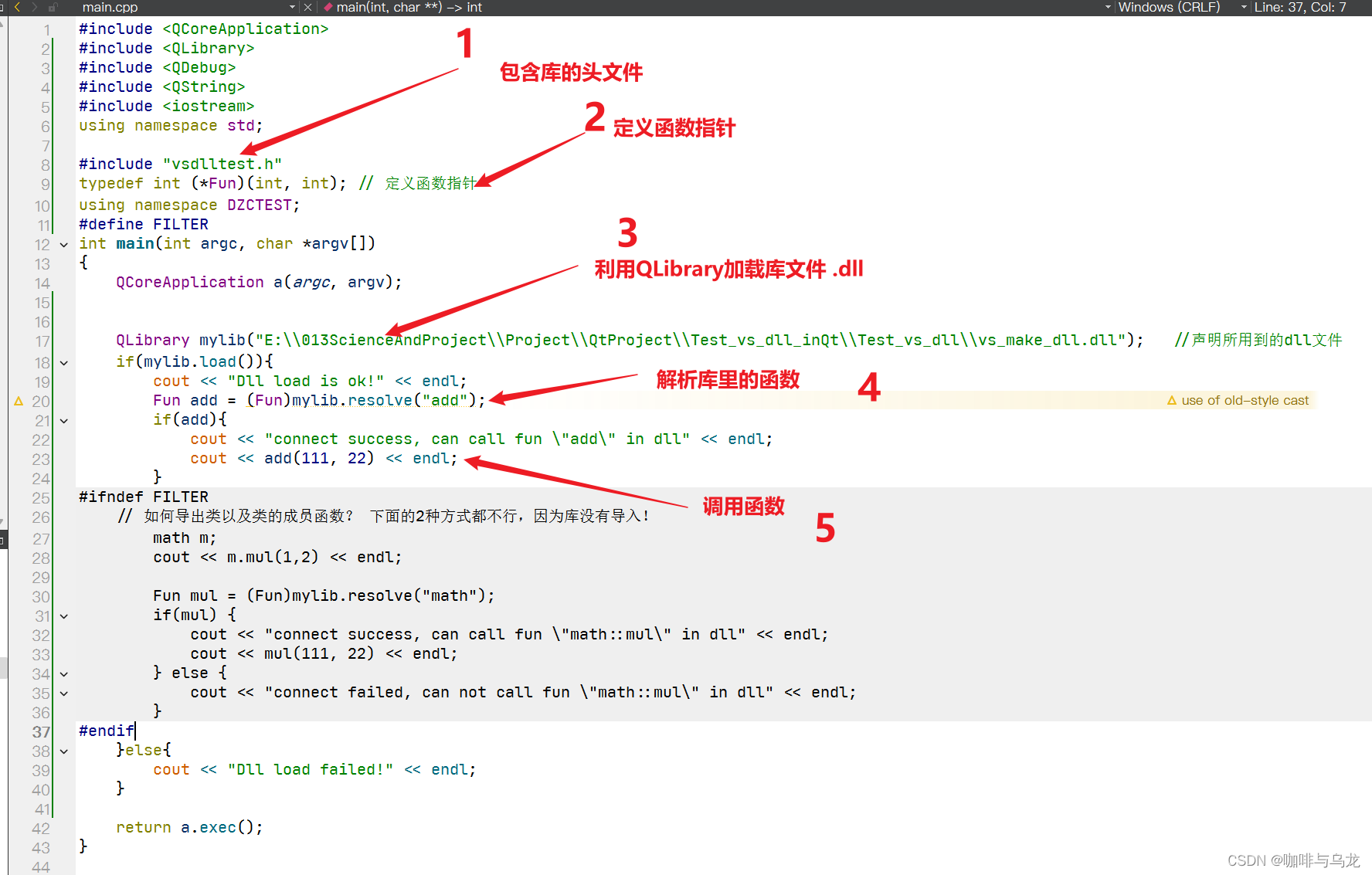Click 'mylib.load()' on line 18
This screenshot has width=1372, height=875.
(199, 361)
